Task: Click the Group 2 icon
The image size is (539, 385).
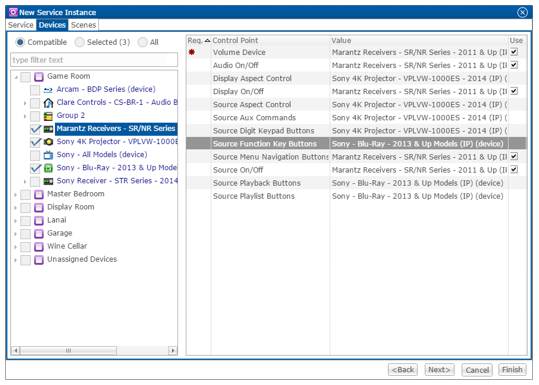Action: pos(48,116)
